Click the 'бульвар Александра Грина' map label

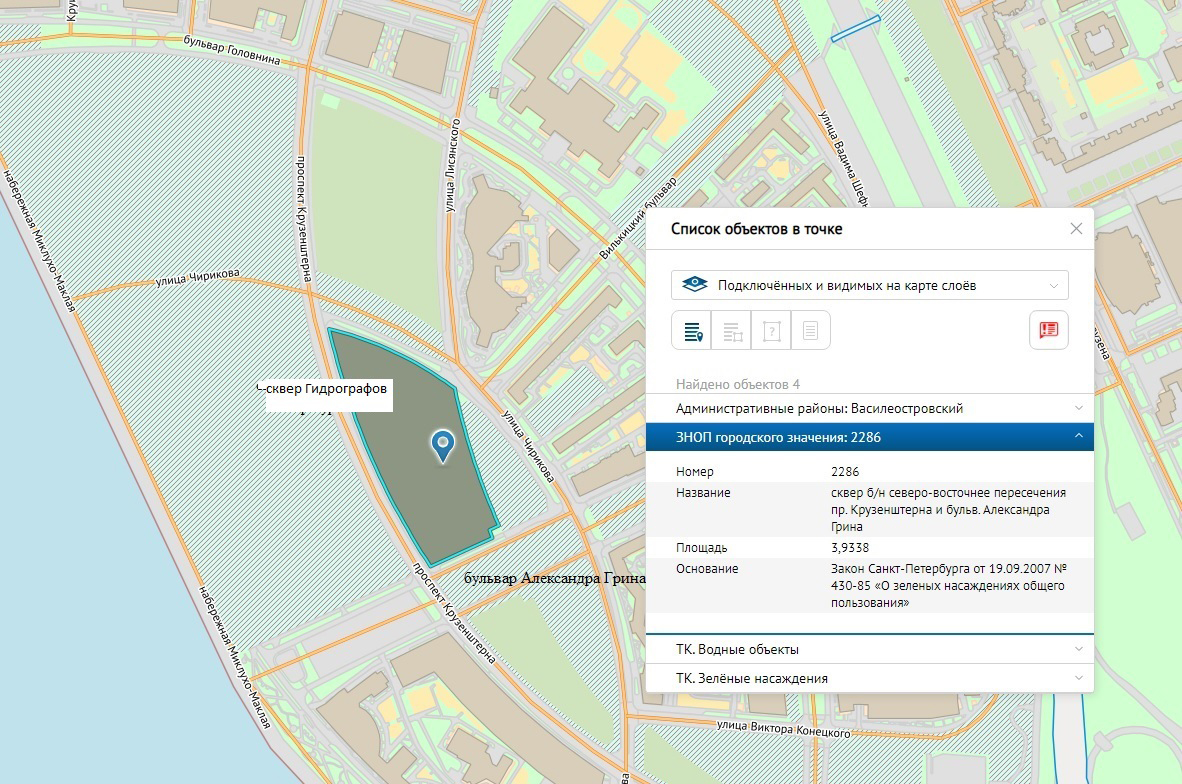tap(555, 578)
